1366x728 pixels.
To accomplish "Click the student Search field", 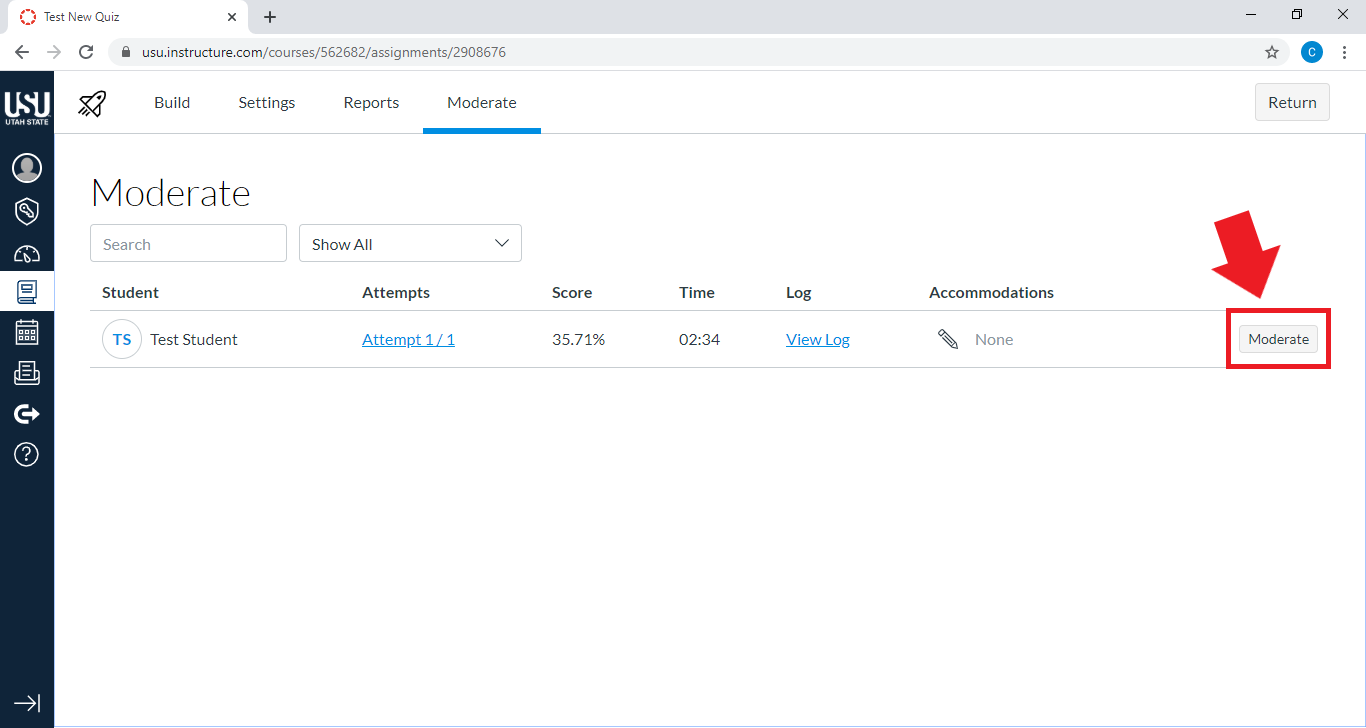I will pos(188,244).
